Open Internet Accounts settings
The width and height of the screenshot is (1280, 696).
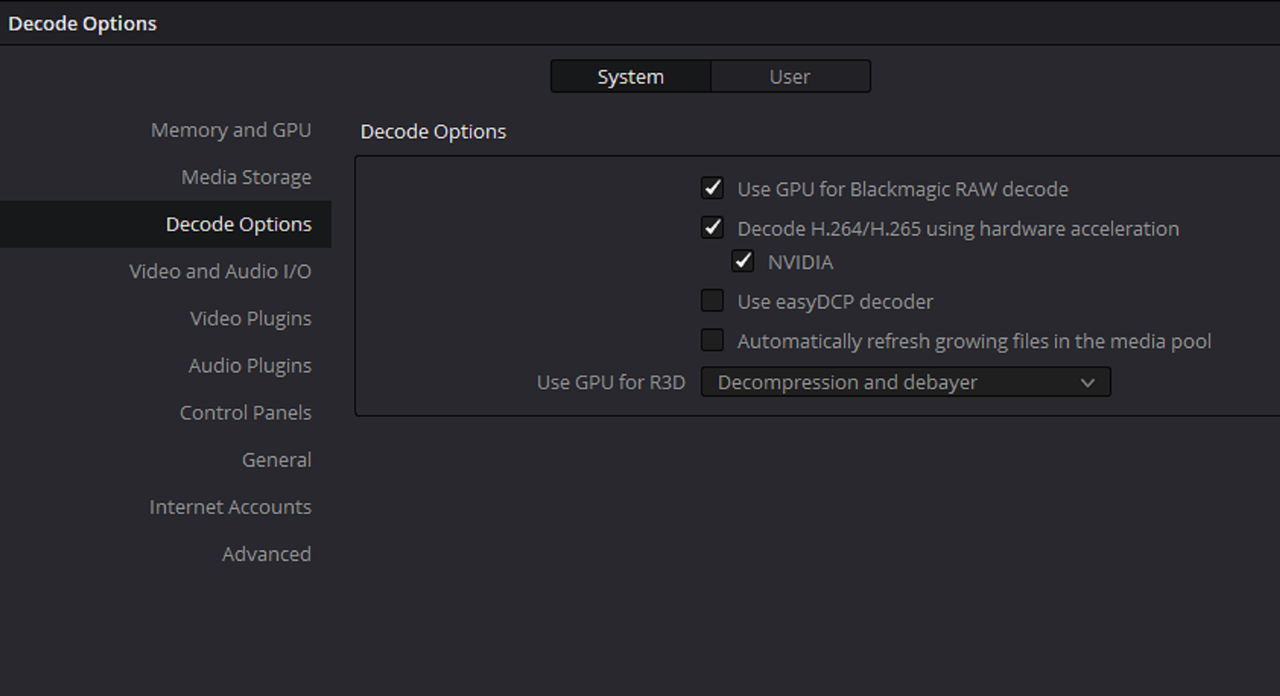[230, 506]
